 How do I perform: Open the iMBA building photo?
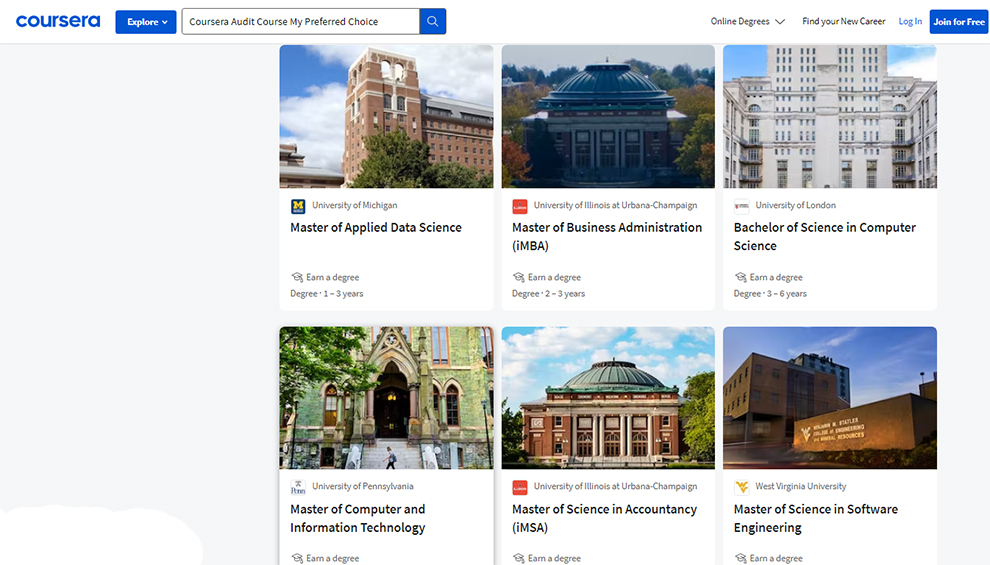(608, 116)
